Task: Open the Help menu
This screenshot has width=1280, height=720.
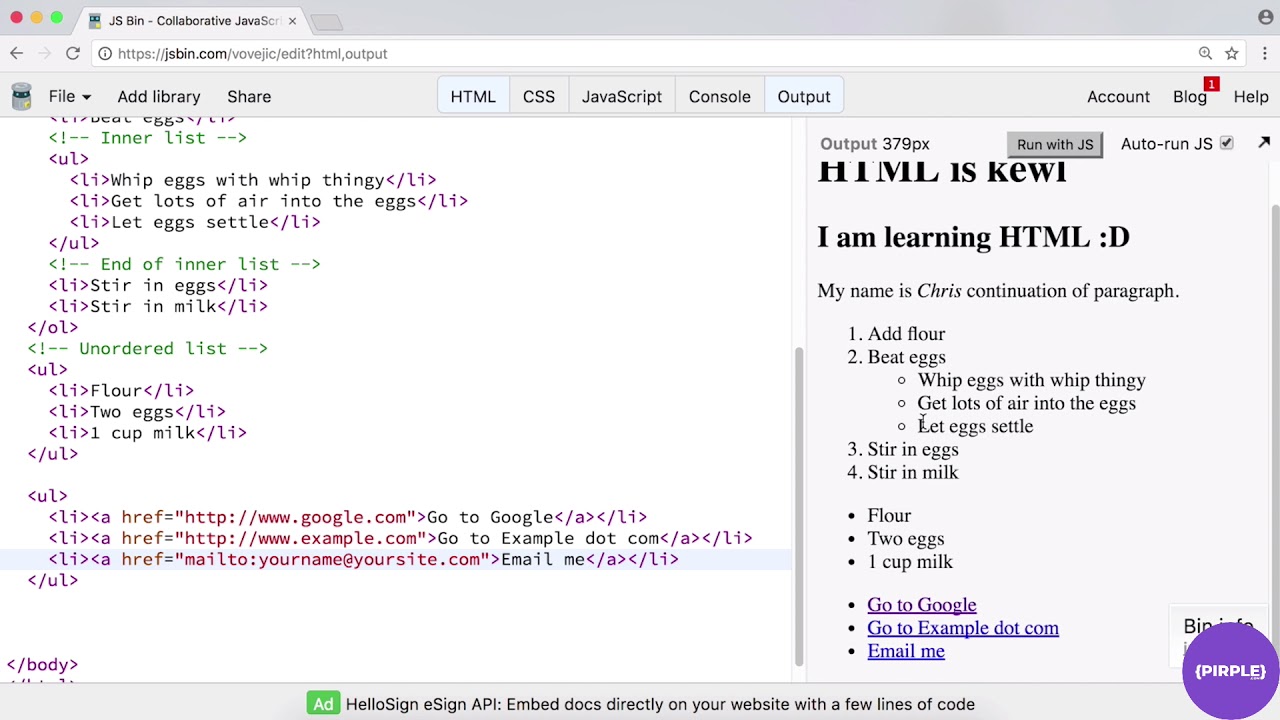Action: [1251, 96]
